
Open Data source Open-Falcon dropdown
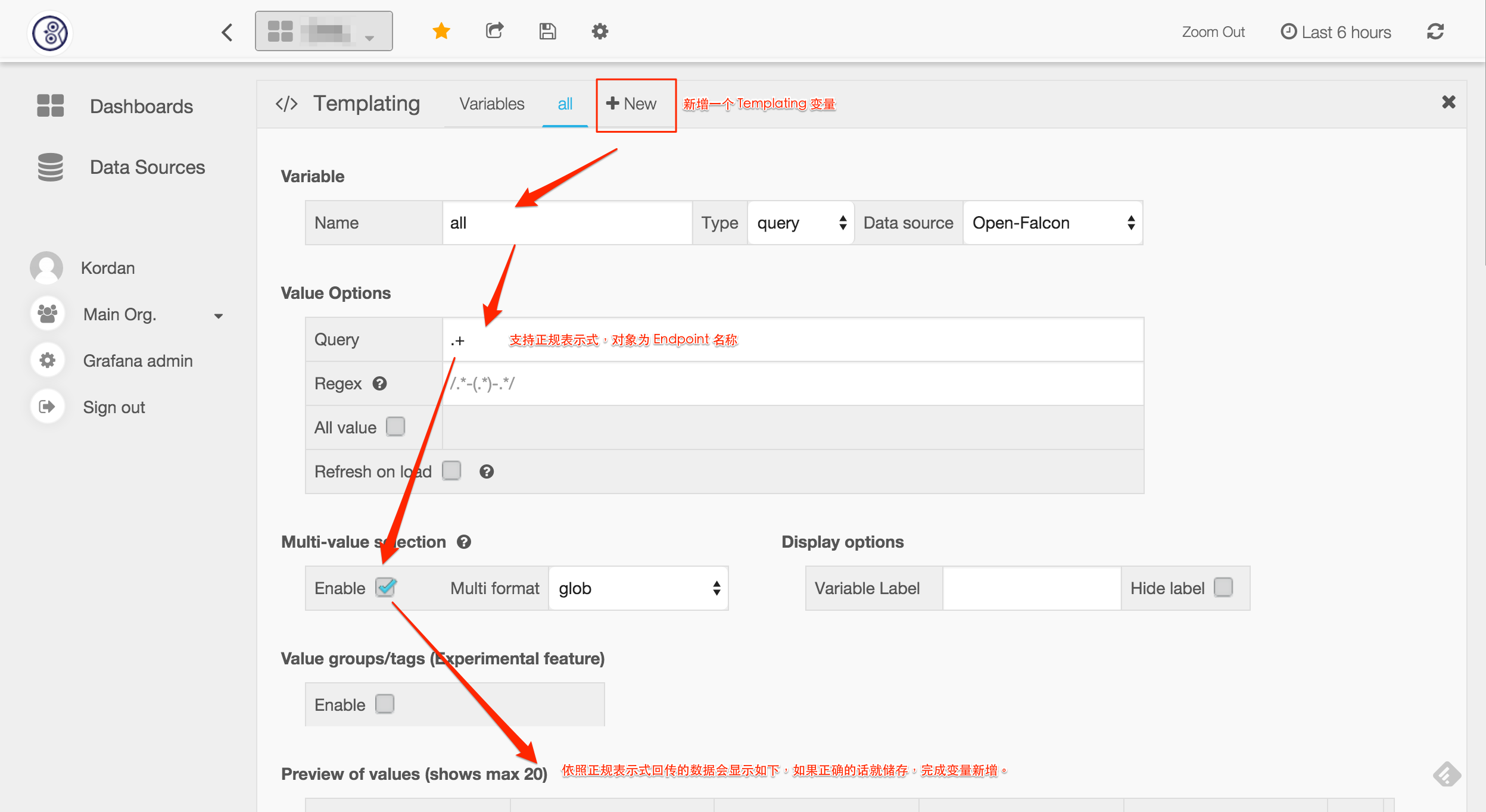[x=1052, y=223]
